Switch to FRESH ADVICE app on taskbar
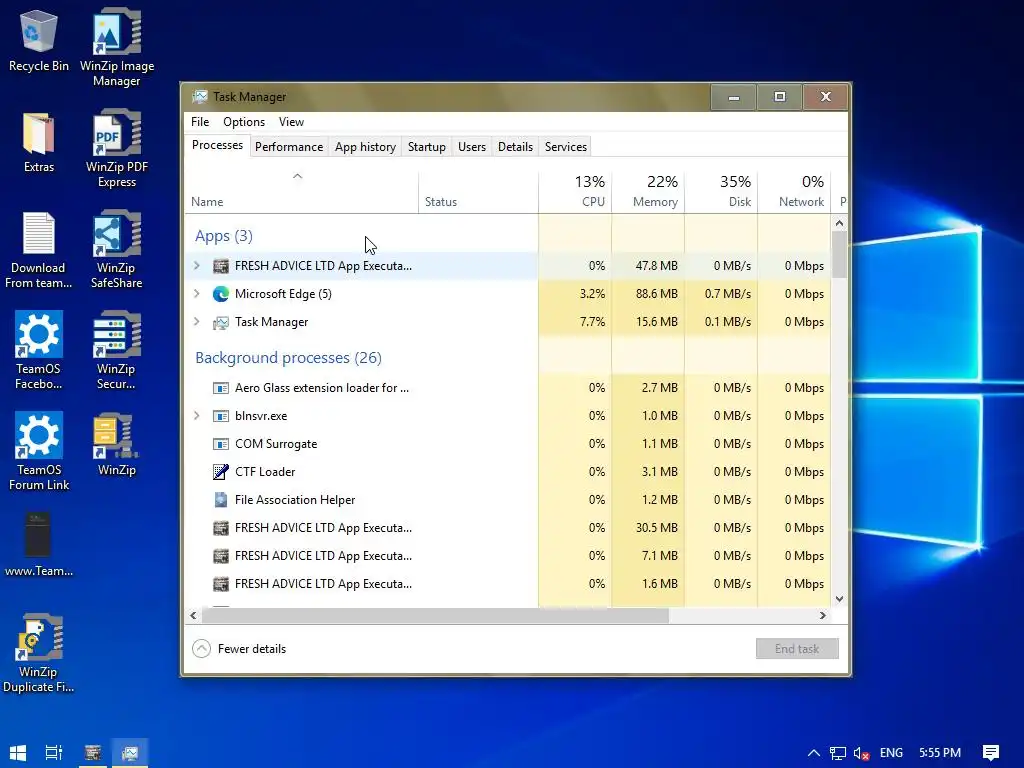 (x=92, y=753)
